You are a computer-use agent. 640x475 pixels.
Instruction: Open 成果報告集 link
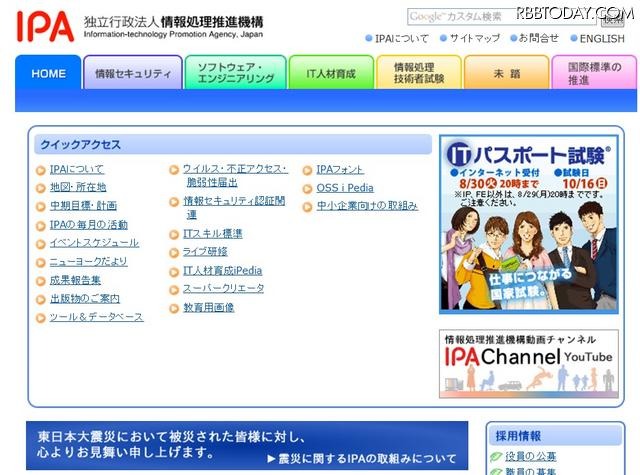[75, 280]
